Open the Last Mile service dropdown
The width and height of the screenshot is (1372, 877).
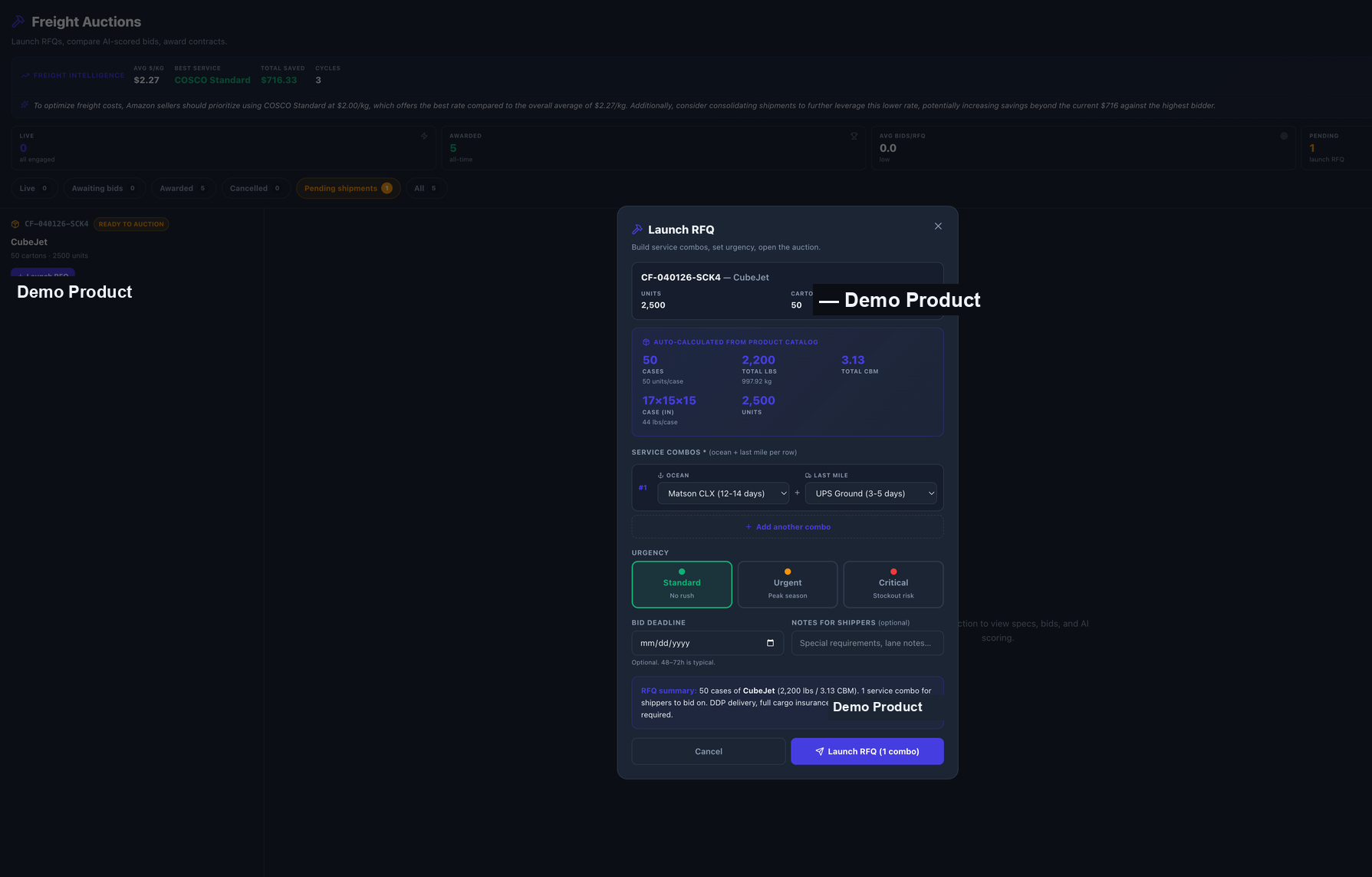871,493
